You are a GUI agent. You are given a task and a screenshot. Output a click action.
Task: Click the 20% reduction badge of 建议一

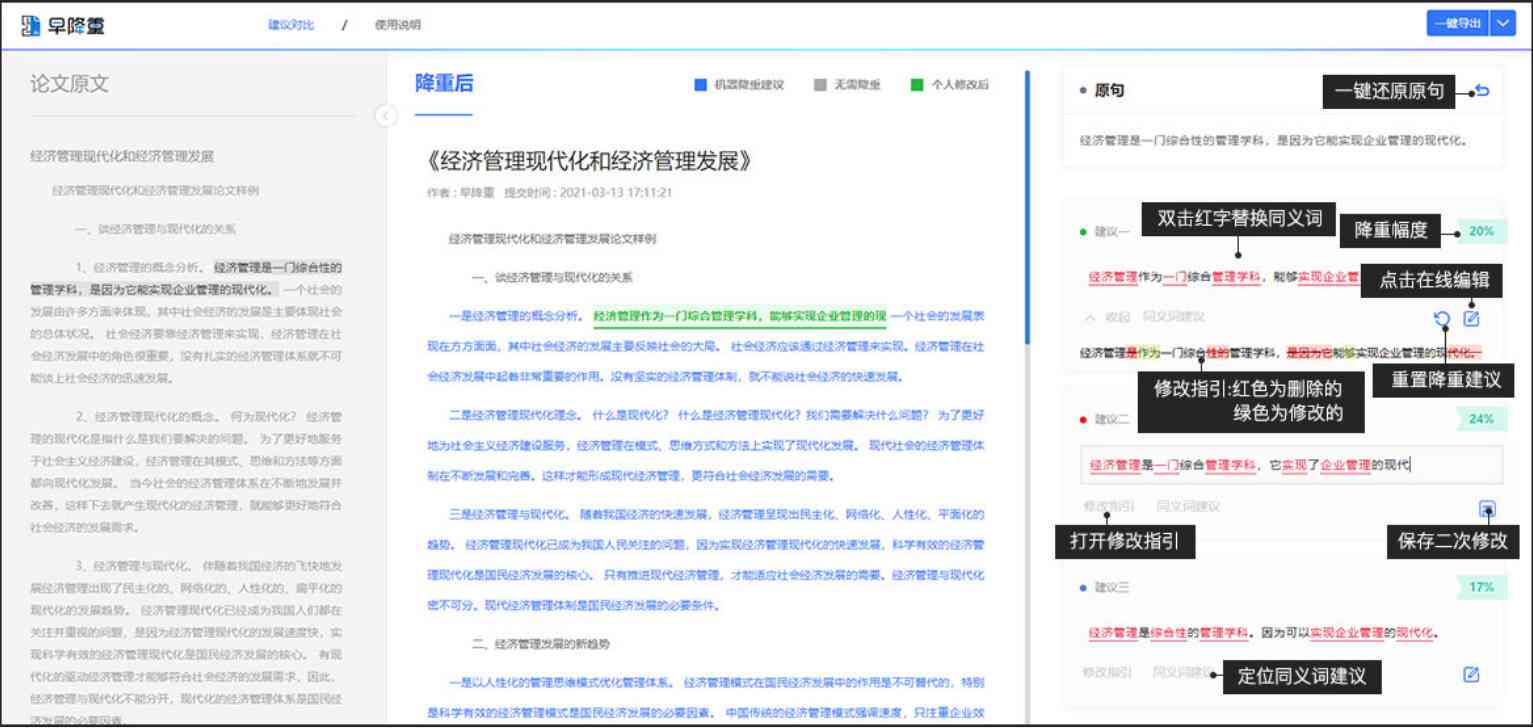click(1481, 231)
